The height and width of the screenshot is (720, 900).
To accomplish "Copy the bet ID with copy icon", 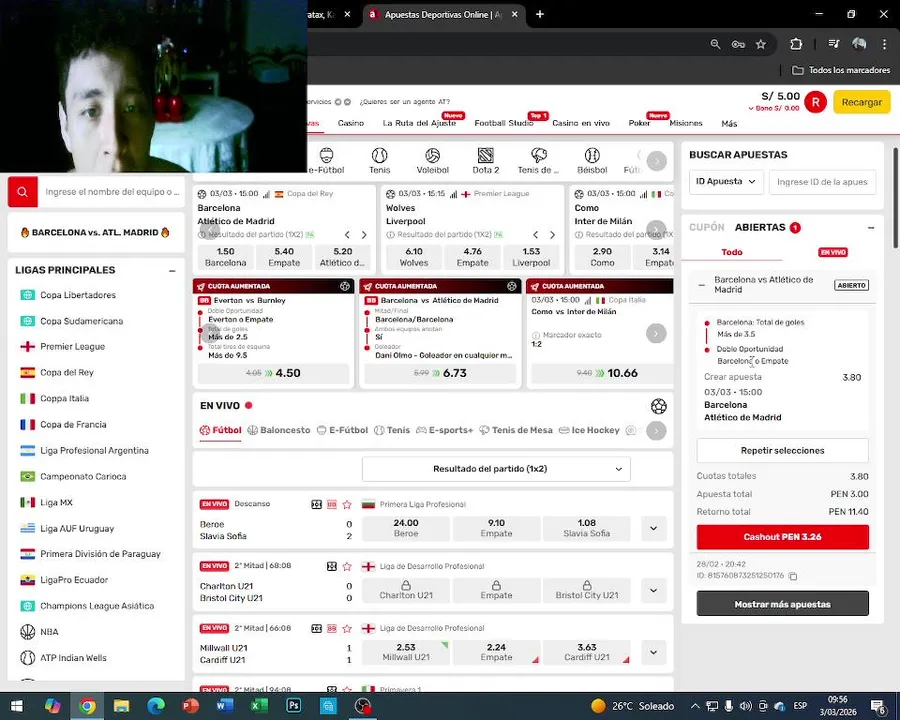I will [793, 576].
